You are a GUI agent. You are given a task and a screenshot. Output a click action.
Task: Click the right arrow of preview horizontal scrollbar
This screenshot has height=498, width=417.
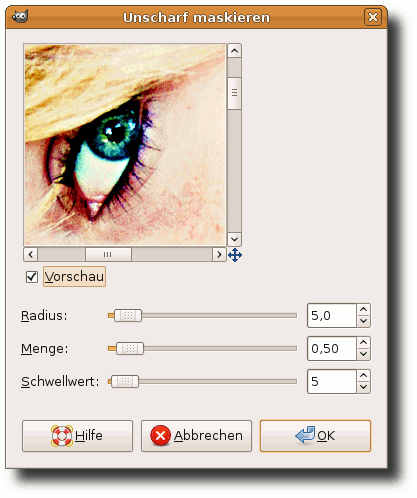pyautogui.click(x=219, y=255)
